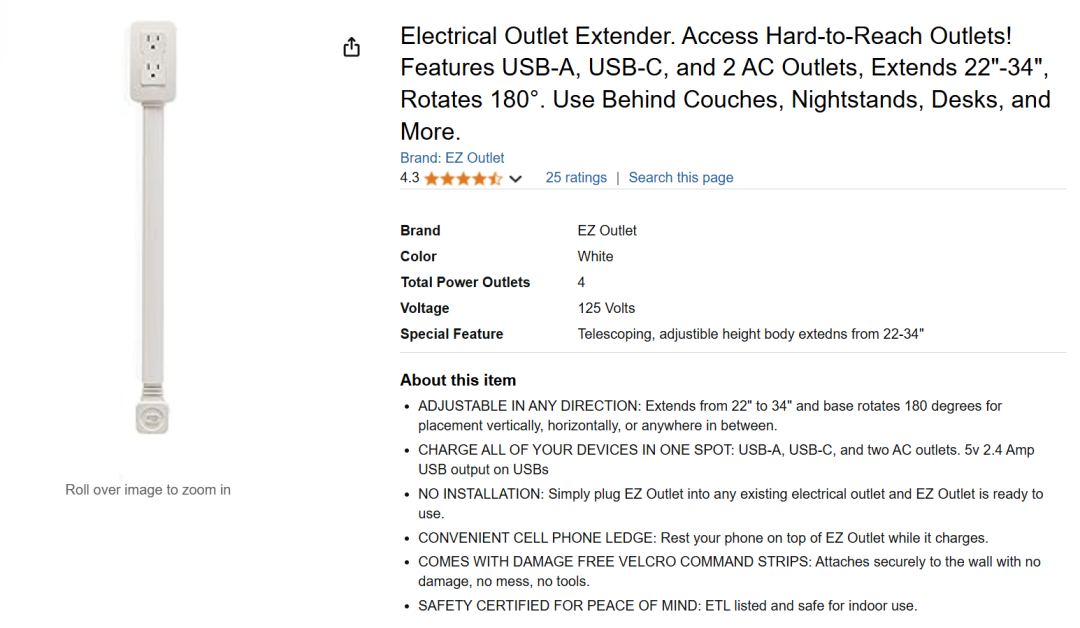Click the SAFETY CERTIFIED FOR PEACE OF MIND bullet
Image resolution: width=1080 pixels, height=628 pixels.
(x=667, y=606)
